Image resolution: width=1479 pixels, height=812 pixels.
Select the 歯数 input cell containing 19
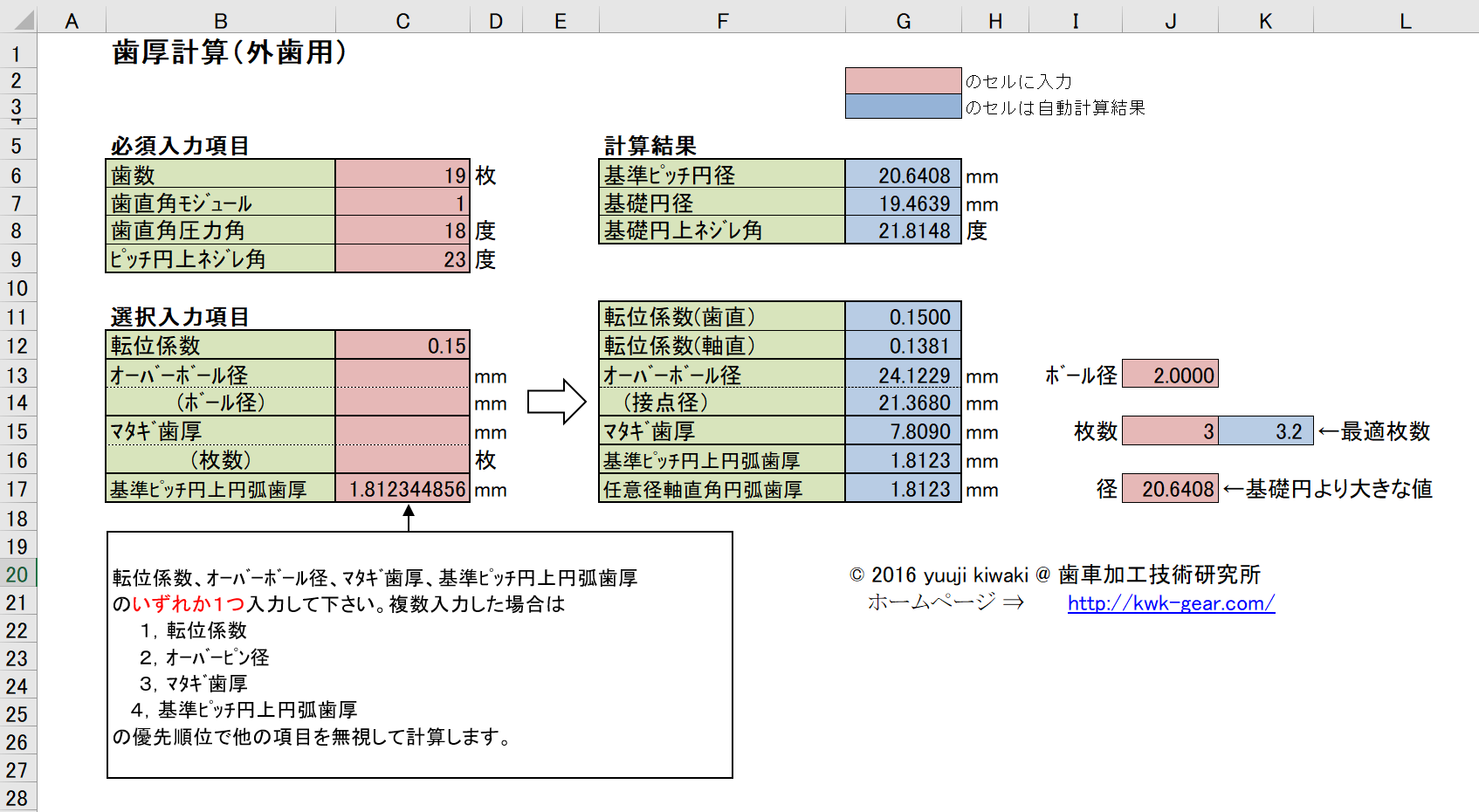[402, 175]
